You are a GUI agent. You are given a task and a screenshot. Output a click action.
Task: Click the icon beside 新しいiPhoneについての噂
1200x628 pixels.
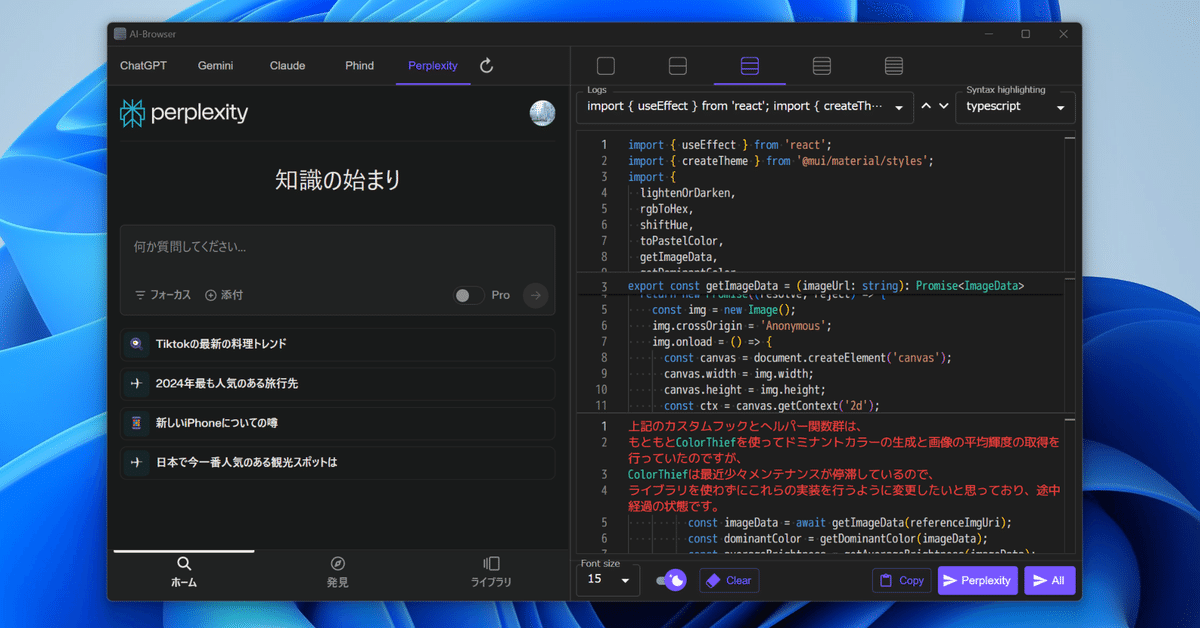[x=137, y=423]
